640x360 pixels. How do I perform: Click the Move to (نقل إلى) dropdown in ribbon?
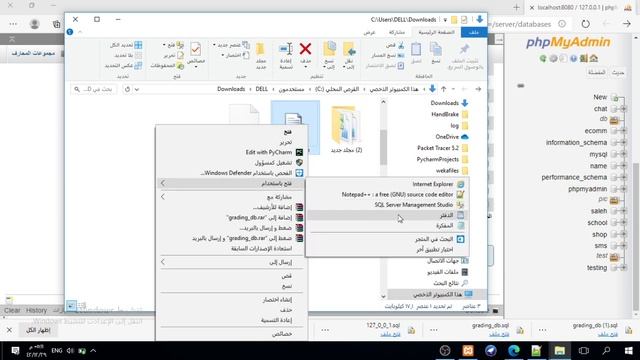[350, 55]
